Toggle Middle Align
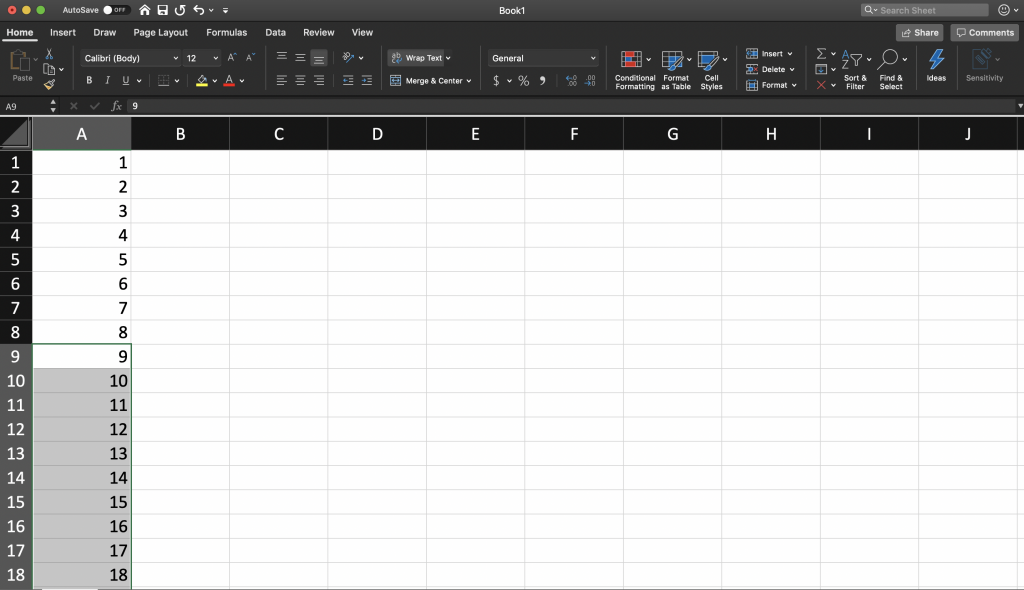 (x=300, y=57)
